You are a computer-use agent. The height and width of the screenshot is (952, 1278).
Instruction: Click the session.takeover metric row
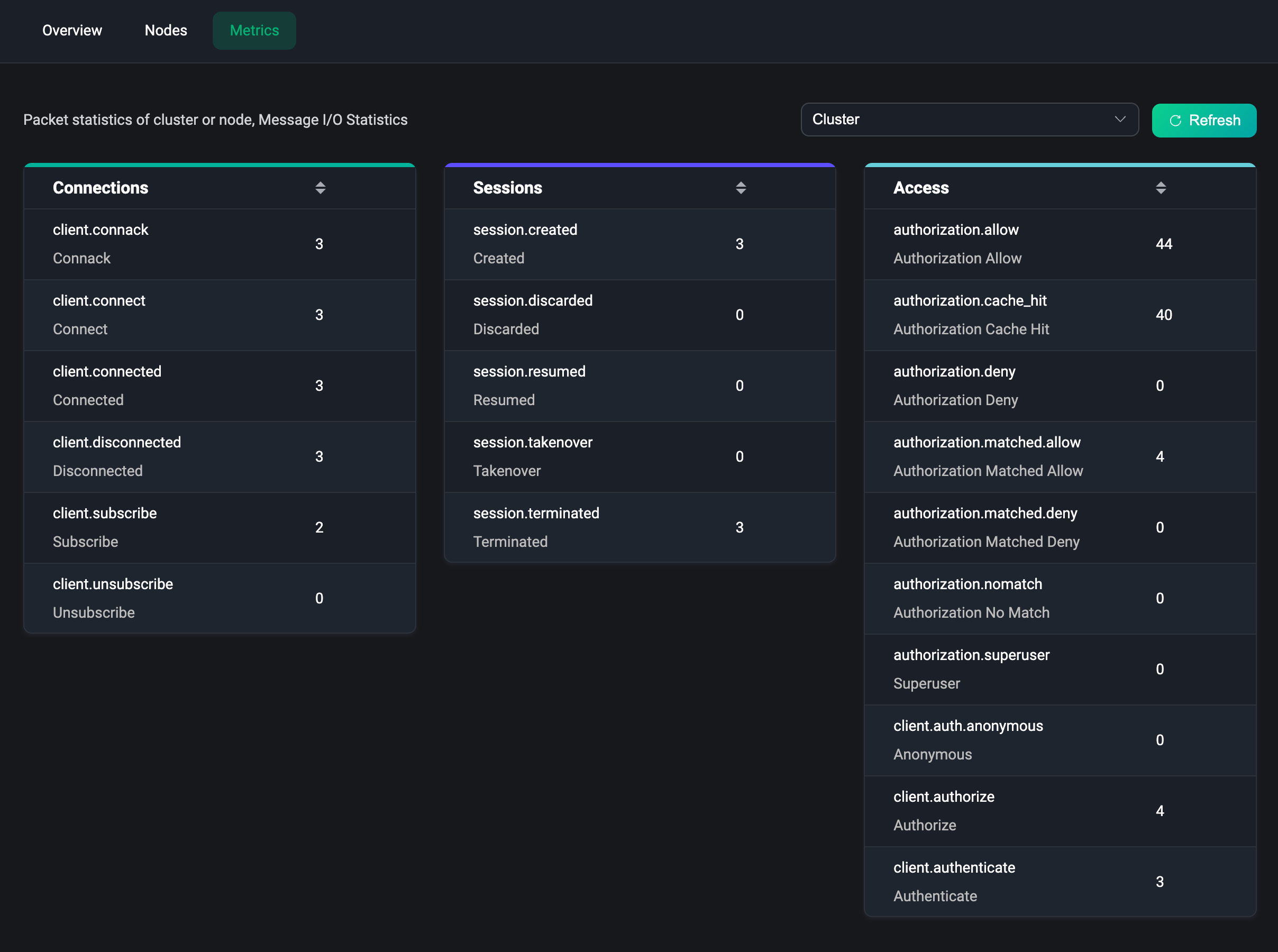(640, 456)
